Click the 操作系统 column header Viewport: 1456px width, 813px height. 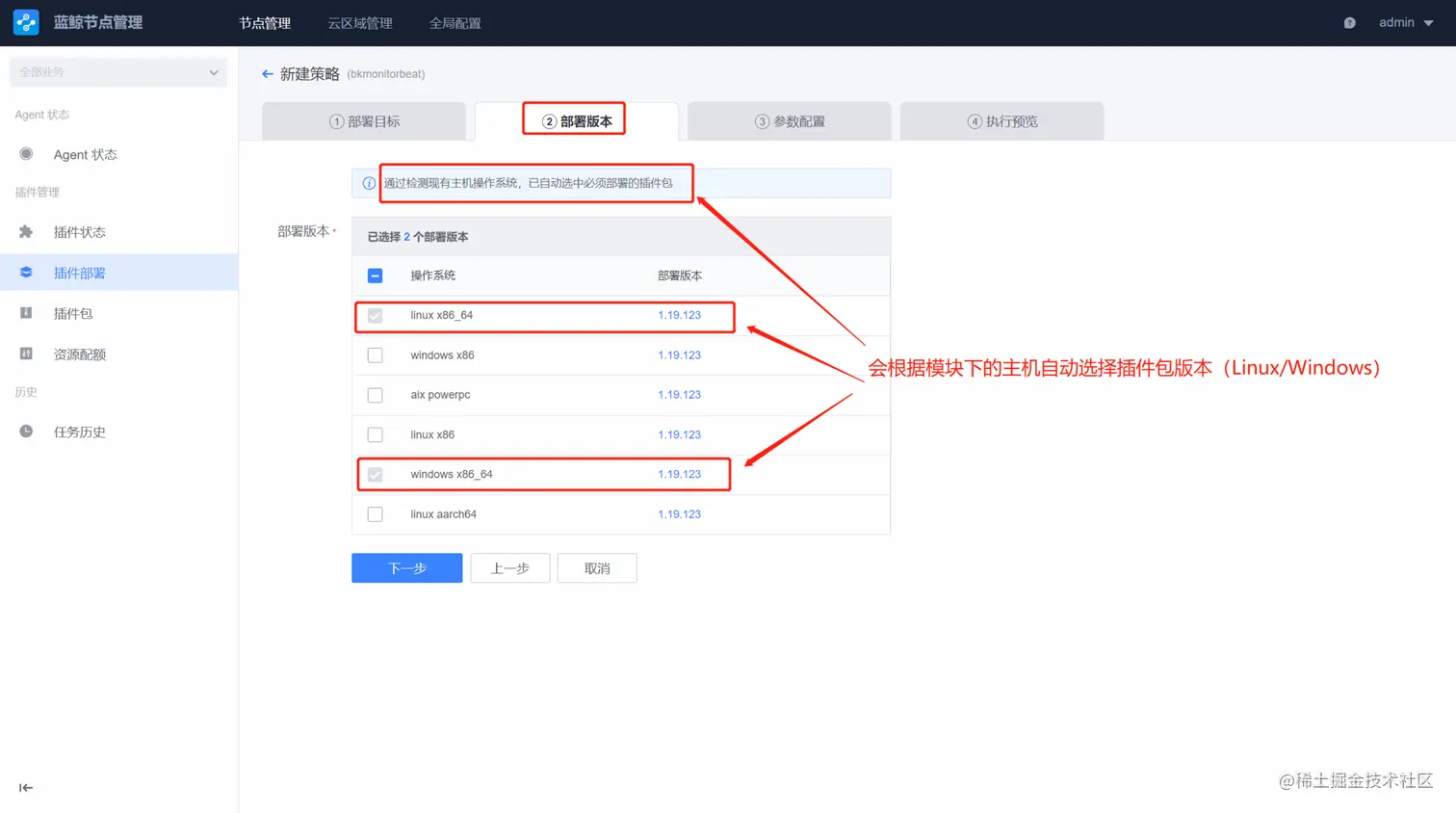pyautogui.click(x=433, y=275)
